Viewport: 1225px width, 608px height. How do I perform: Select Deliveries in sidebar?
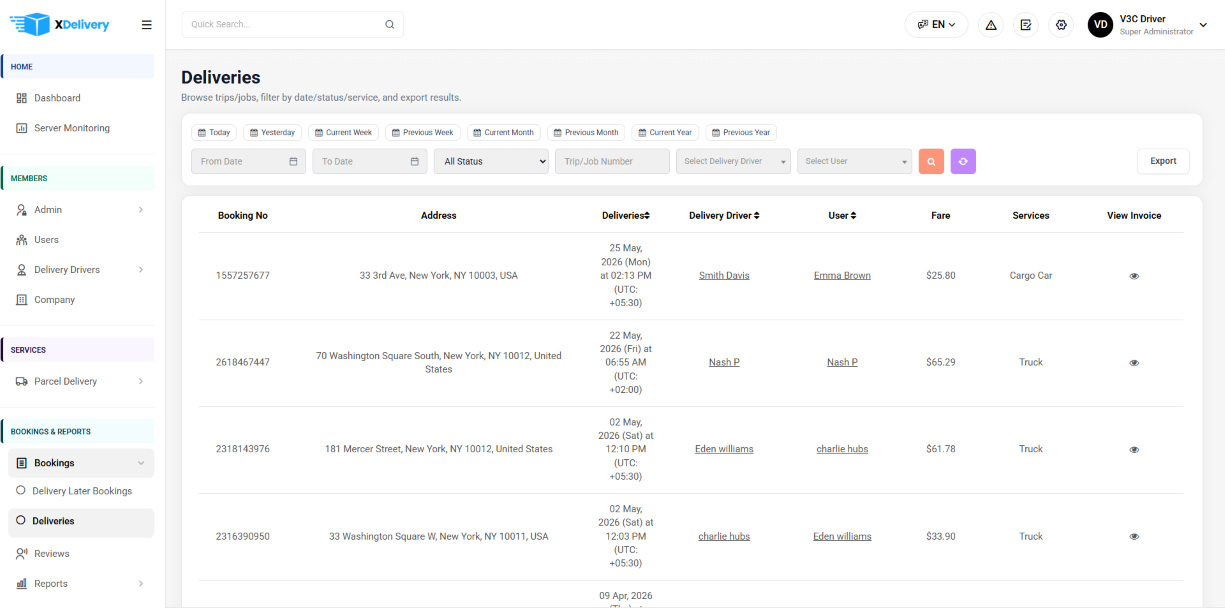[x=81, y=522]
